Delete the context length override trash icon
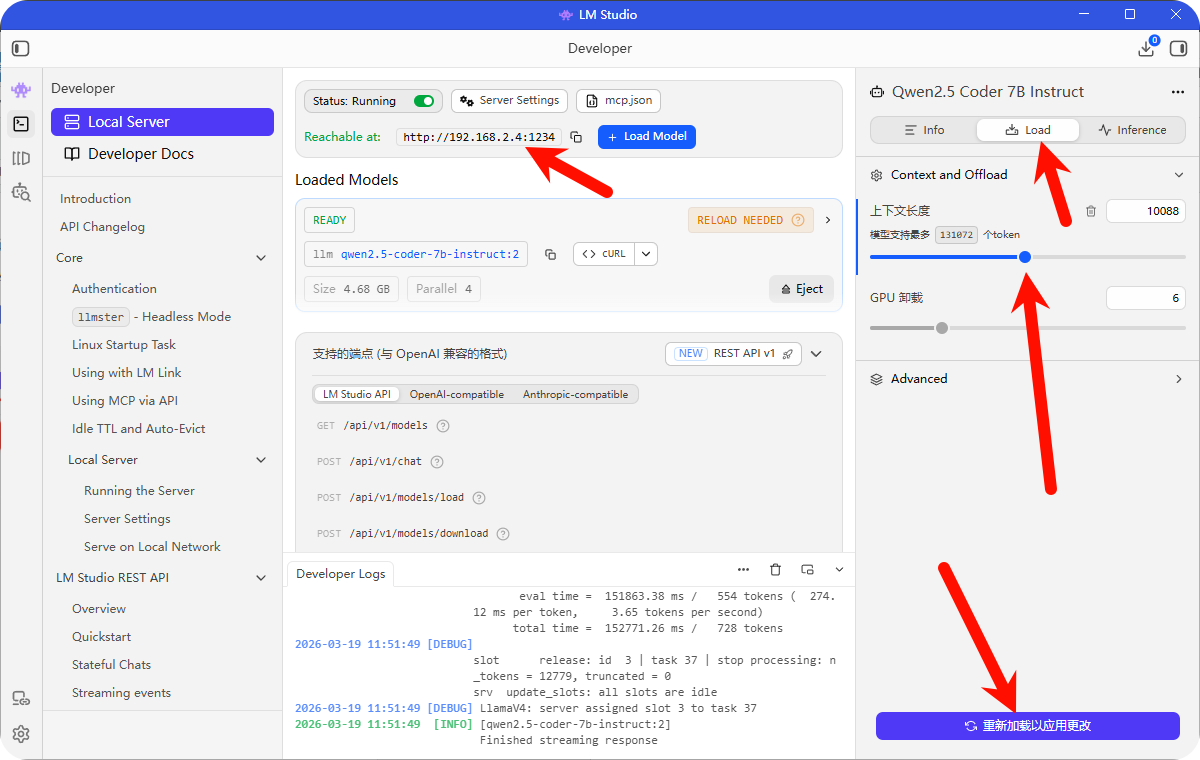Screen dimensions: 1200x760 [1091, 211]
